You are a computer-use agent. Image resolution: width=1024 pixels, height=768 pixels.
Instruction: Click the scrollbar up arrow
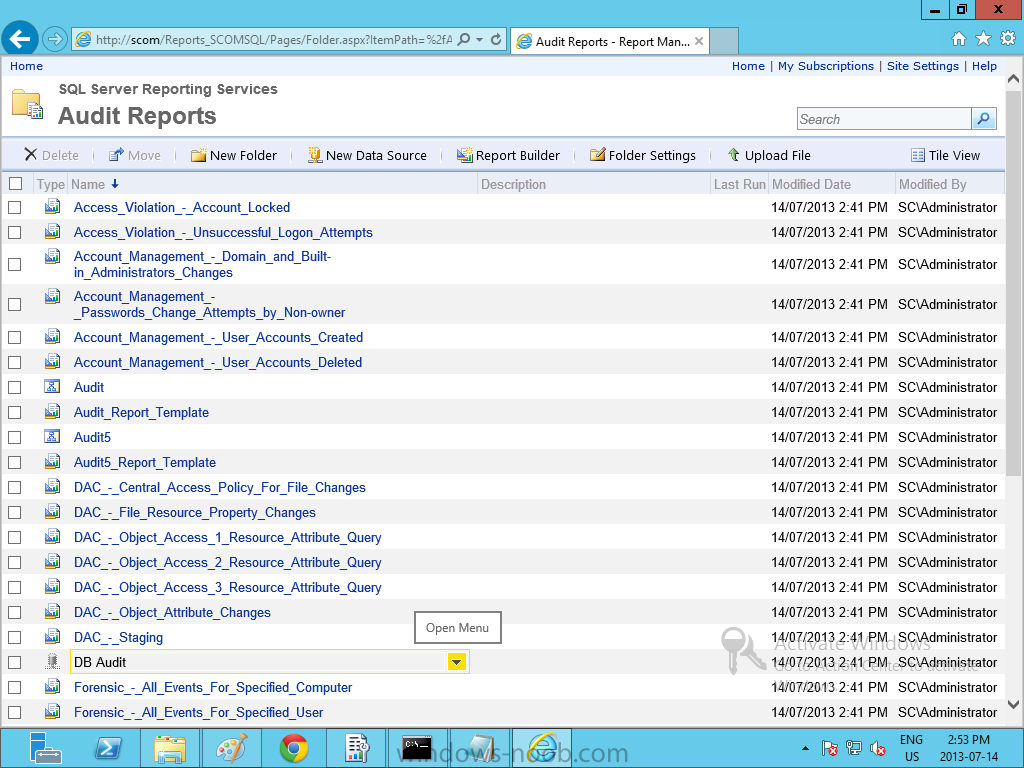coord(1014,79)
